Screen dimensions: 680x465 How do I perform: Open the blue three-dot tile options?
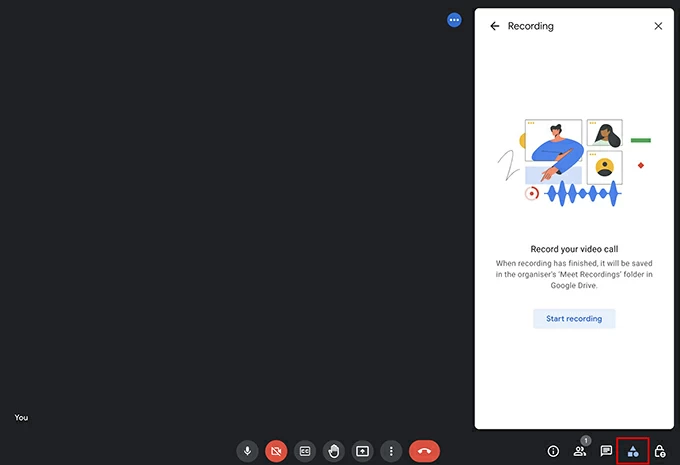point(454,19)
